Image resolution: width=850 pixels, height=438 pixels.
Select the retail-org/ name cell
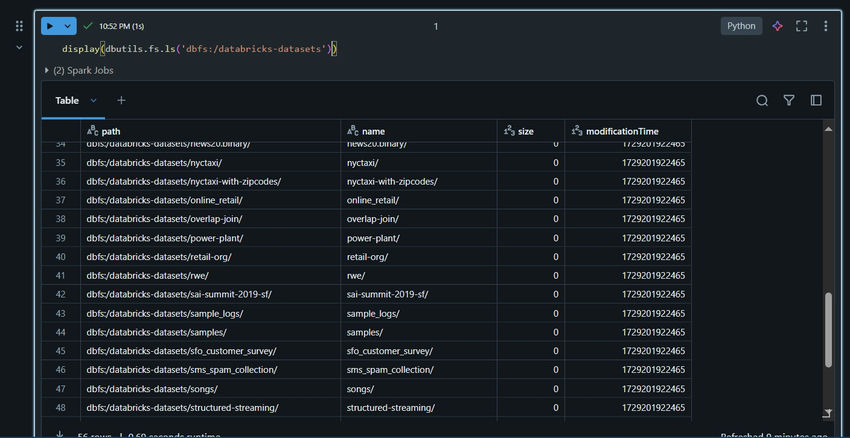click(x=418, y=257)
